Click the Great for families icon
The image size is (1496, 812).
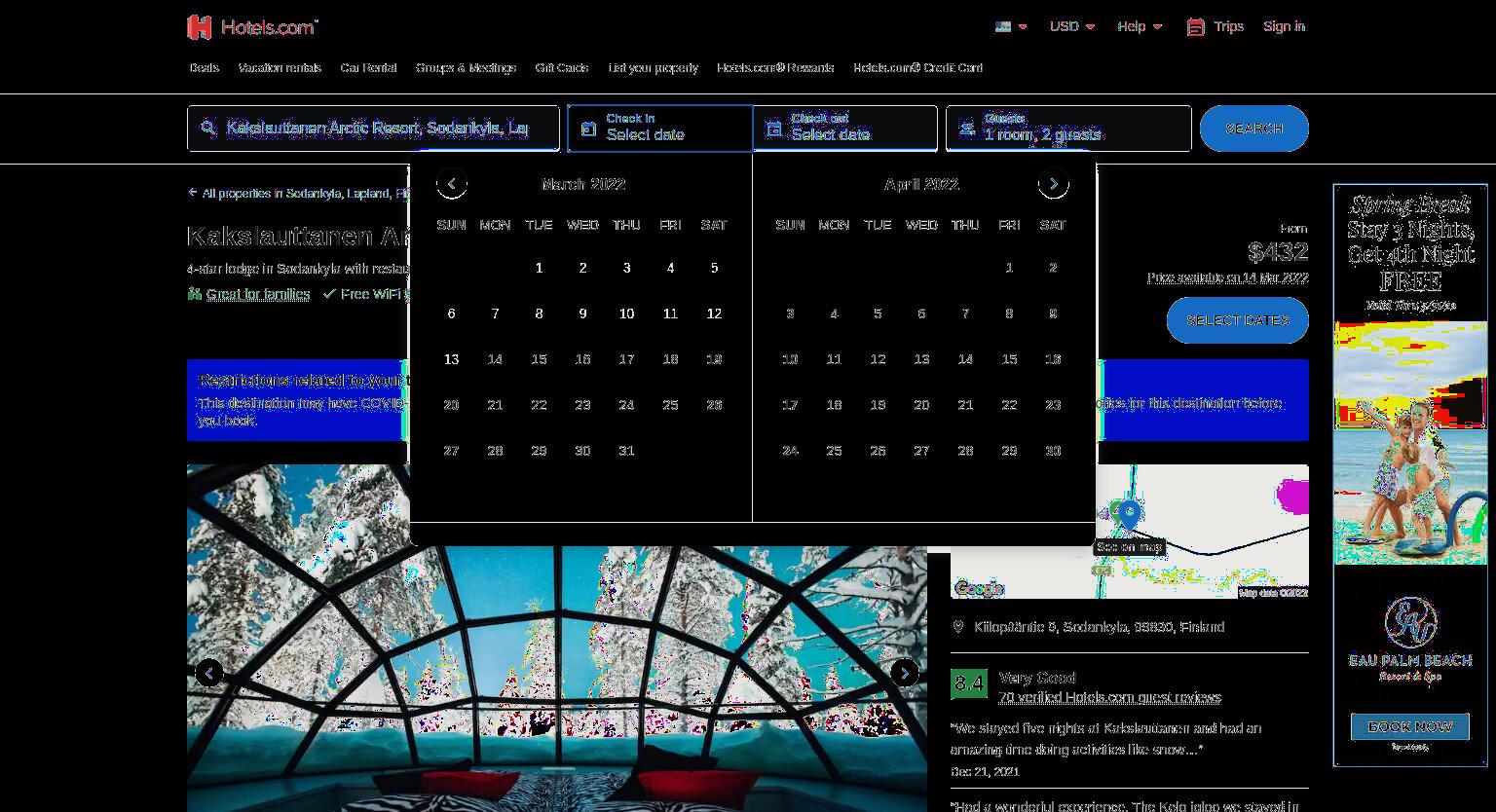pos(195,294)
